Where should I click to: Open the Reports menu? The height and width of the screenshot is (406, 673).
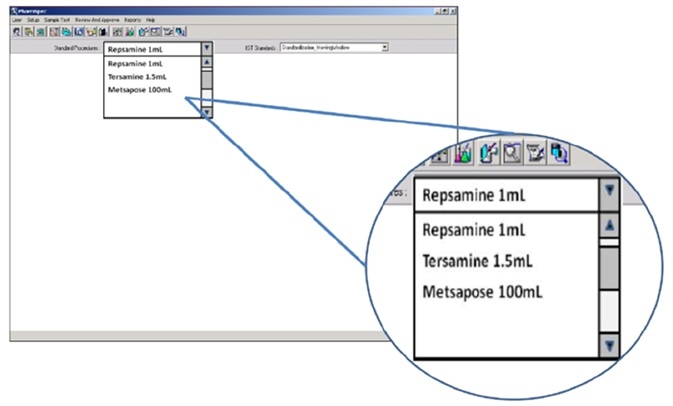[x=132, y=20]
